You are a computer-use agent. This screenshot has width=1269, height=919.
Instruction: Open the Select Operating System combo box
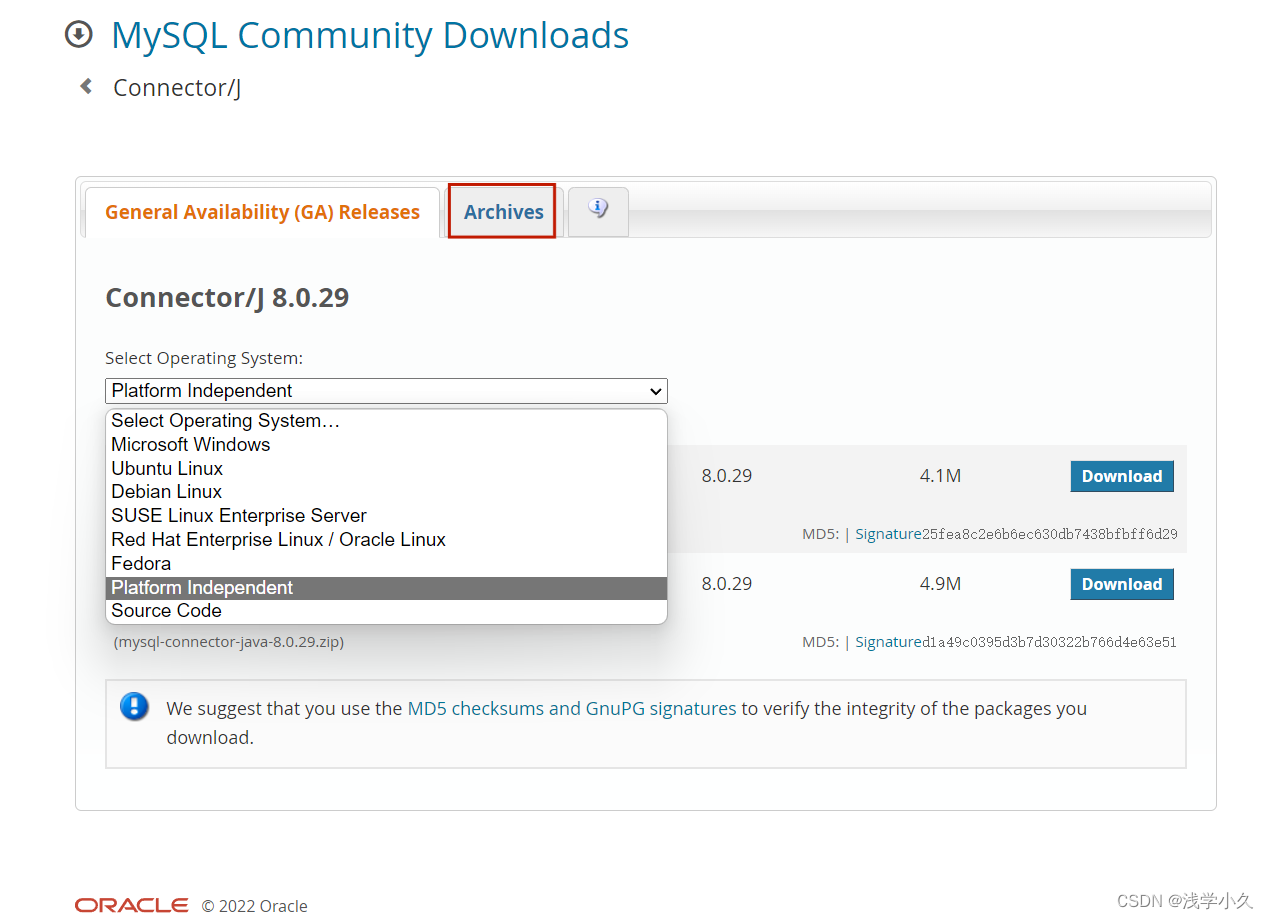click(386, 391)
